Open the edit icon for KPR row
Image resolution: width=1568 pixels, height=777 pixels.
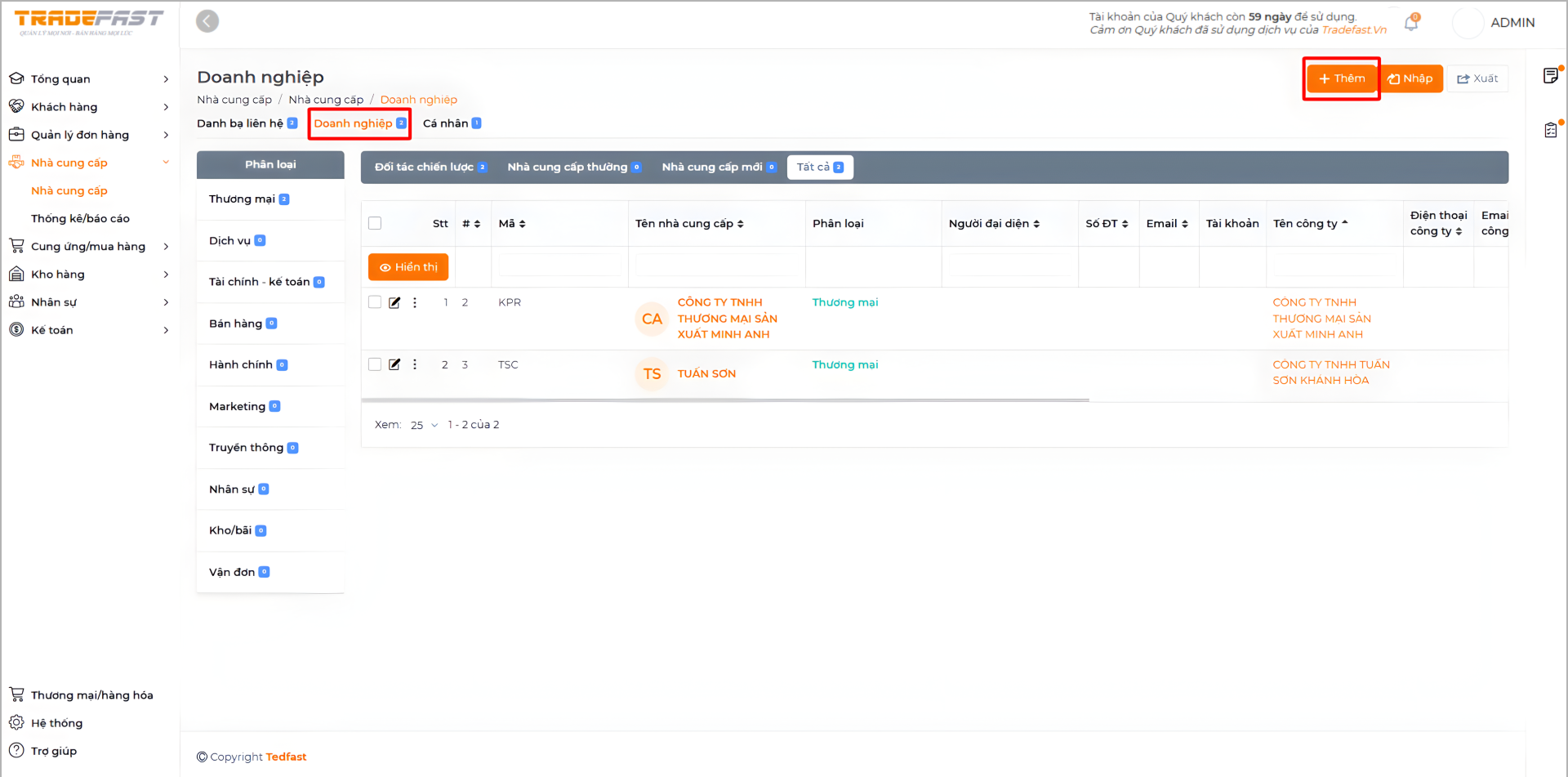[394, 303]
